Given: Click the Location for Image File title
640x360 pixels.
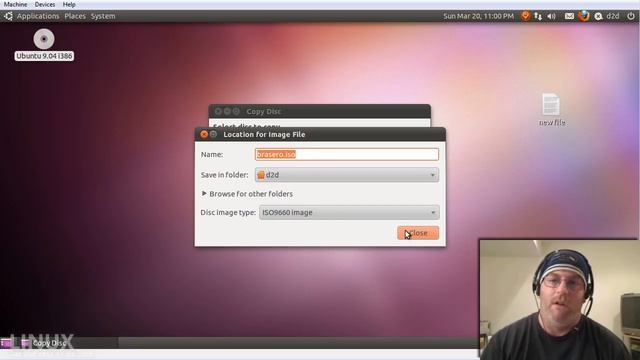Looking at the screenshot, I should click(x=264, y=134).
